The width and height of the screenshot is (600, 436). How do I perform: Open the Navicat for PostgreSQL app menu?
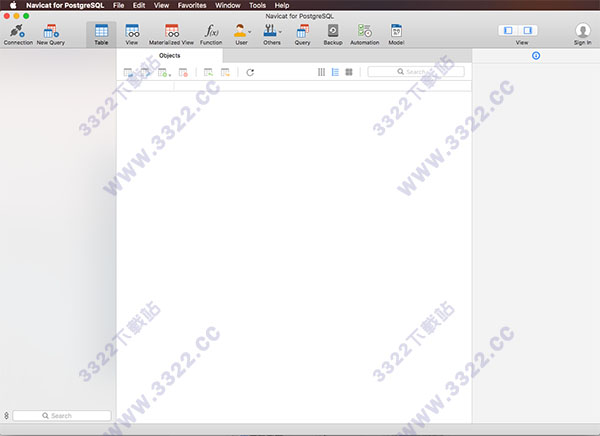coord(65,5)
